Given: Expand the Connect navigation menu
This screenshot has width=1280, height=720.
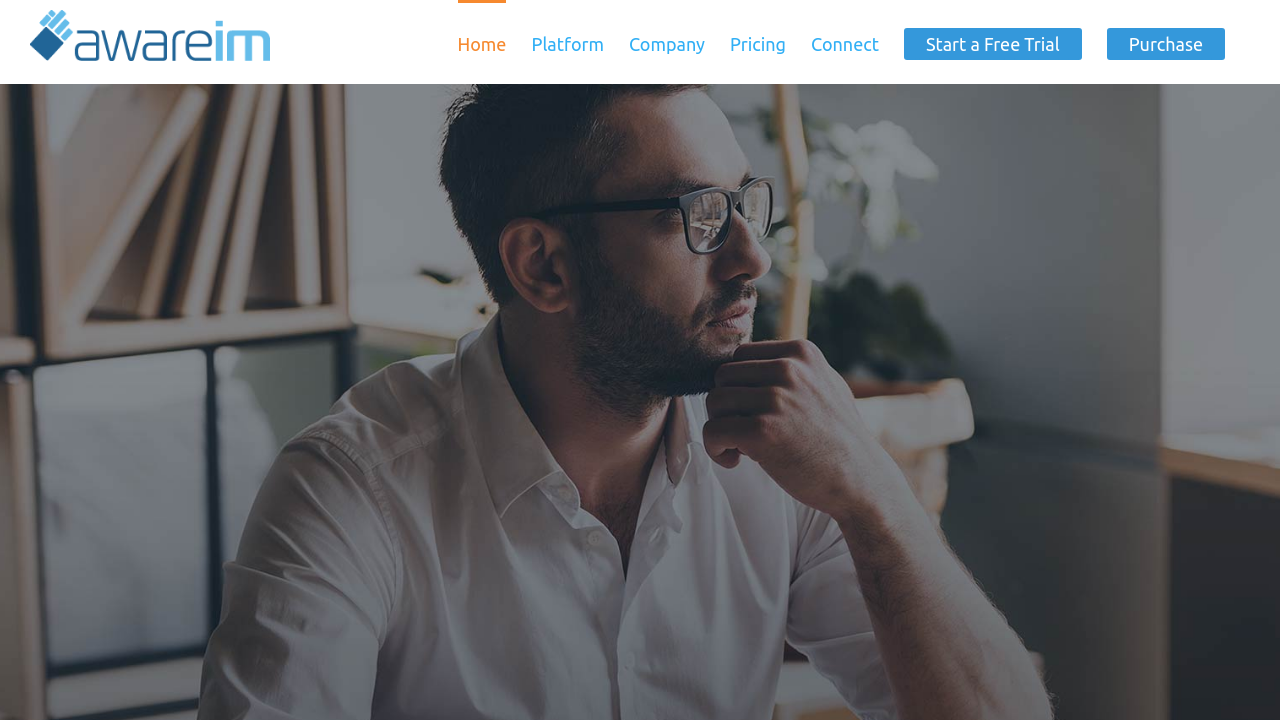Looking at the screenshot, I should click(x=845, y=44).
